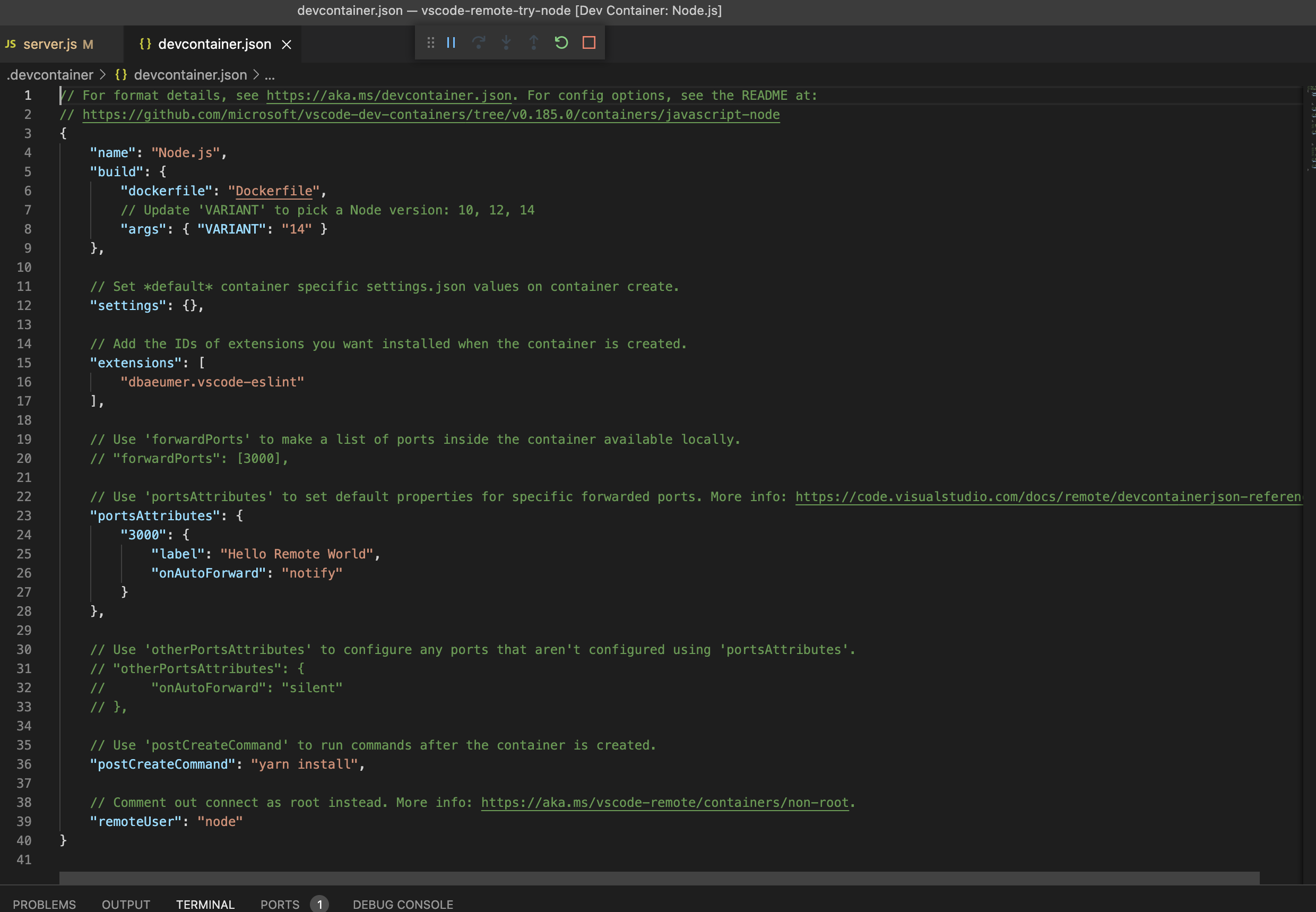The image size is (1316, 912).
Task: Click the debug Step Over icon
Action: click(478, 43)
